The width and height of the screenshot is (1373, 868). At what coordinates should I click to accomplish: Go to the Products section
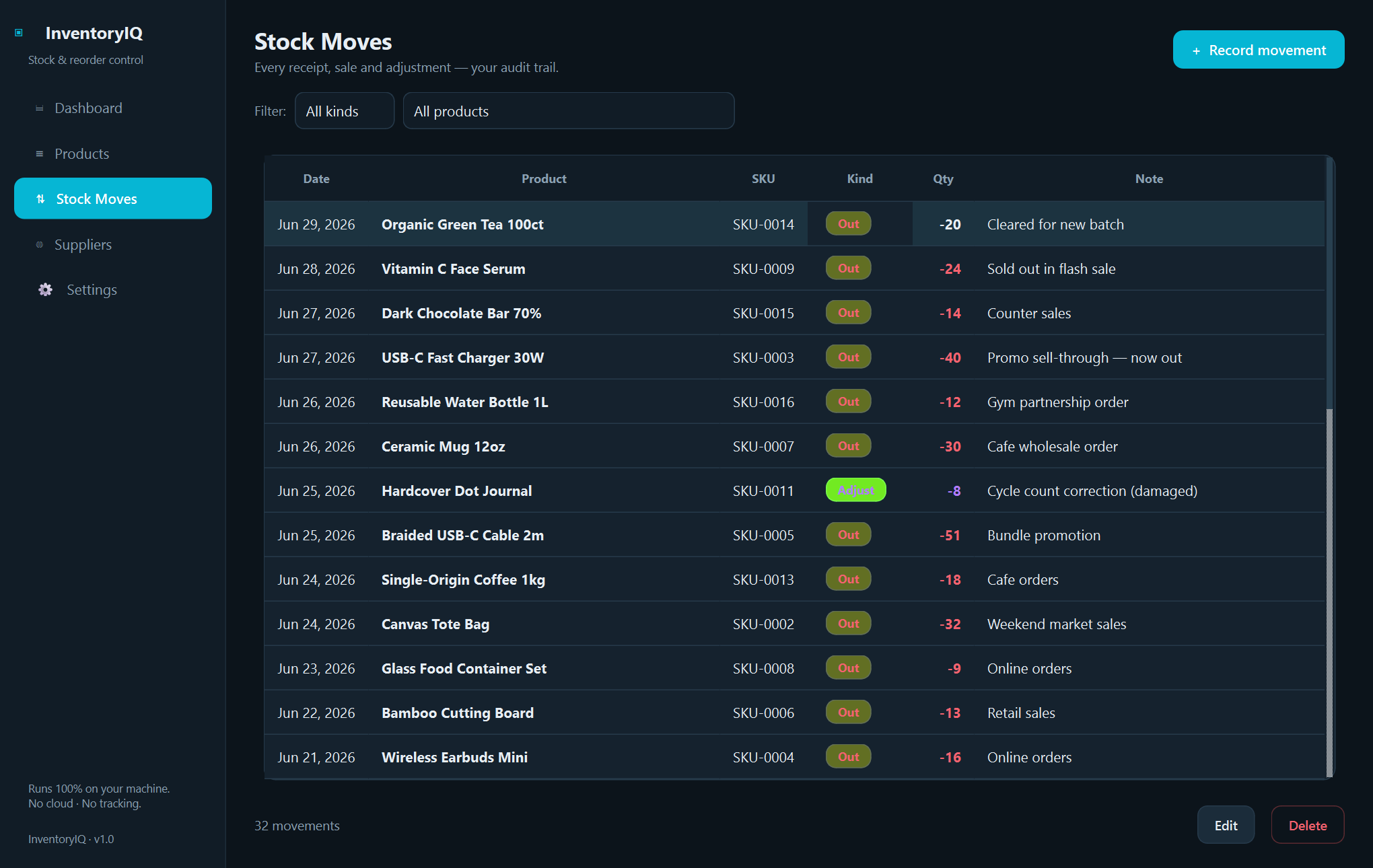click(x=113, y=154)
